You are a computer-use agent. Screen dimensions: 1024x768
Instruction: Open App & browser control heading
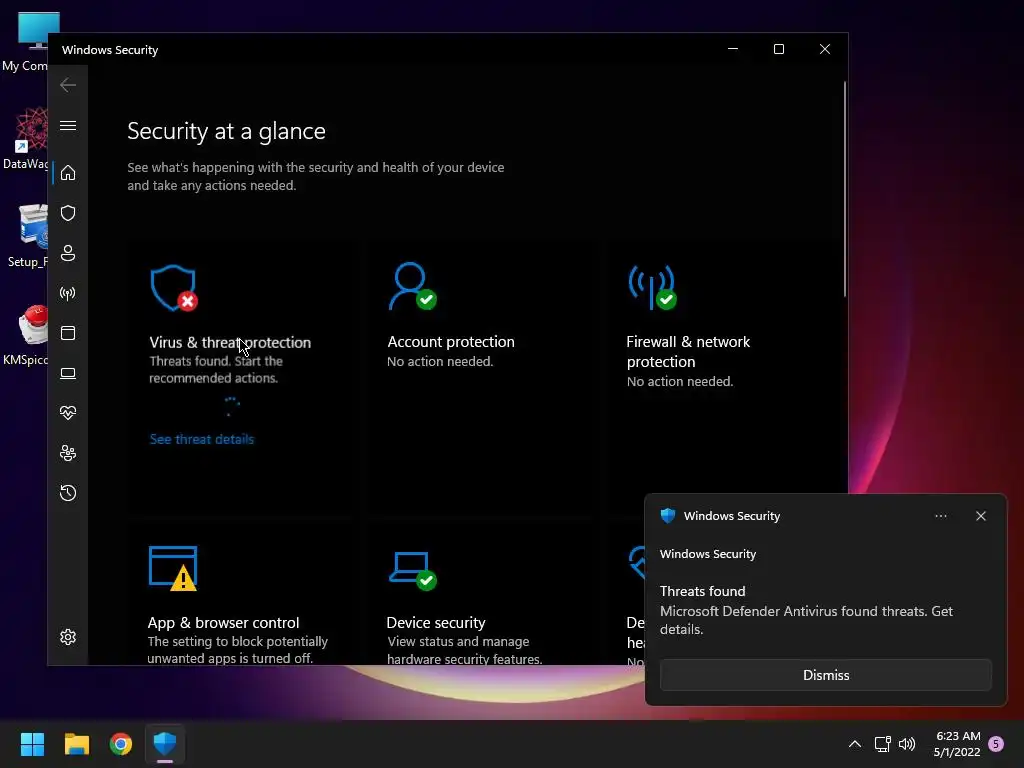click(x=223, y=622)
